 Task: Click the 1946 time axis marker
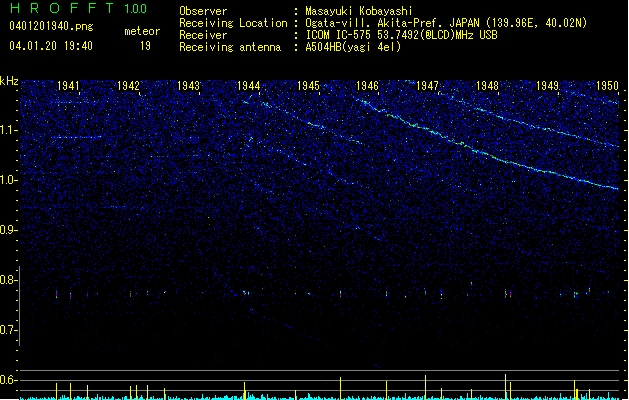point(367,86)
